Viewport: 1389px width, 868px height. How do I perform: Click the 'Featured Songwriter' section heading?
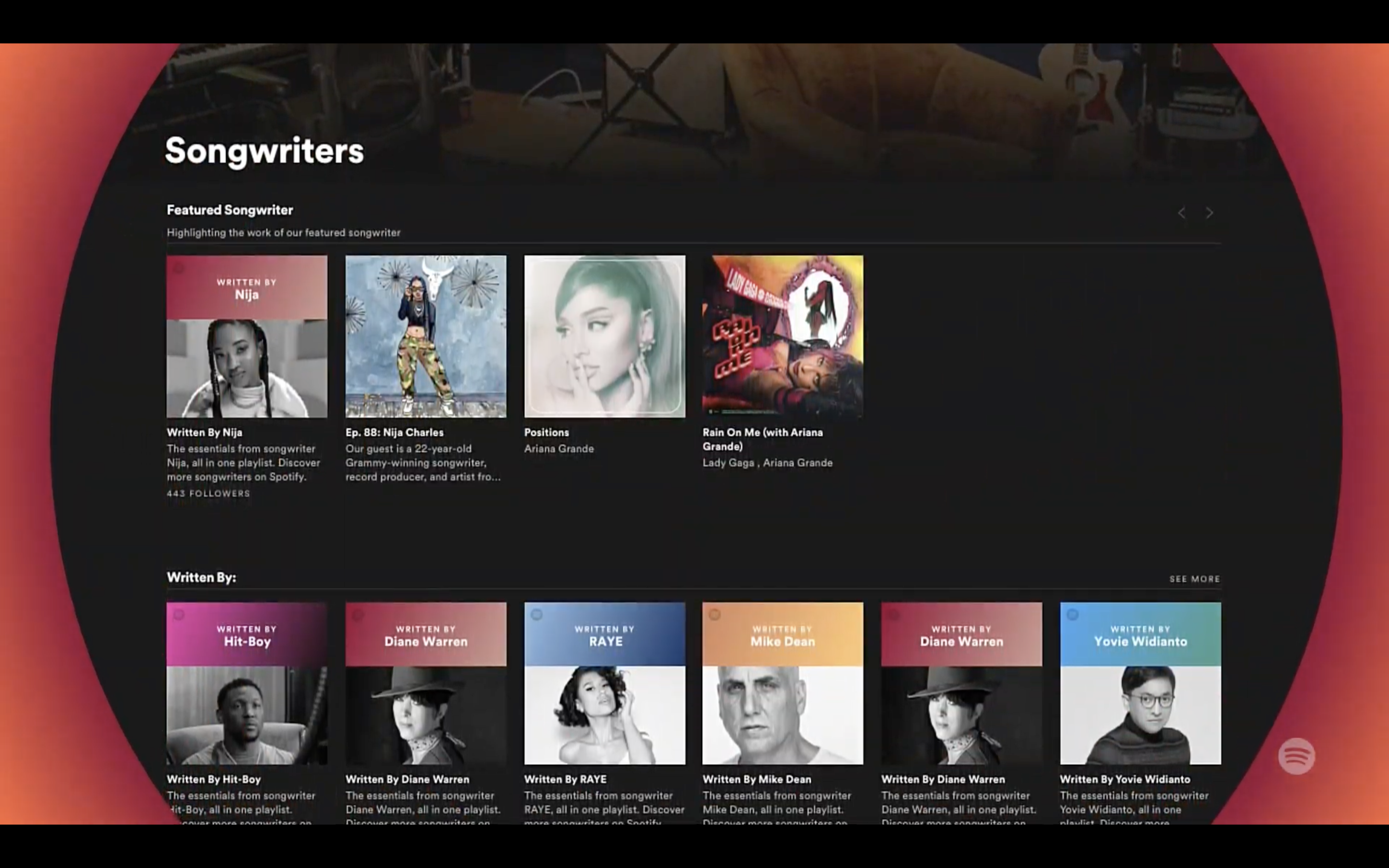tap(230, 210)
